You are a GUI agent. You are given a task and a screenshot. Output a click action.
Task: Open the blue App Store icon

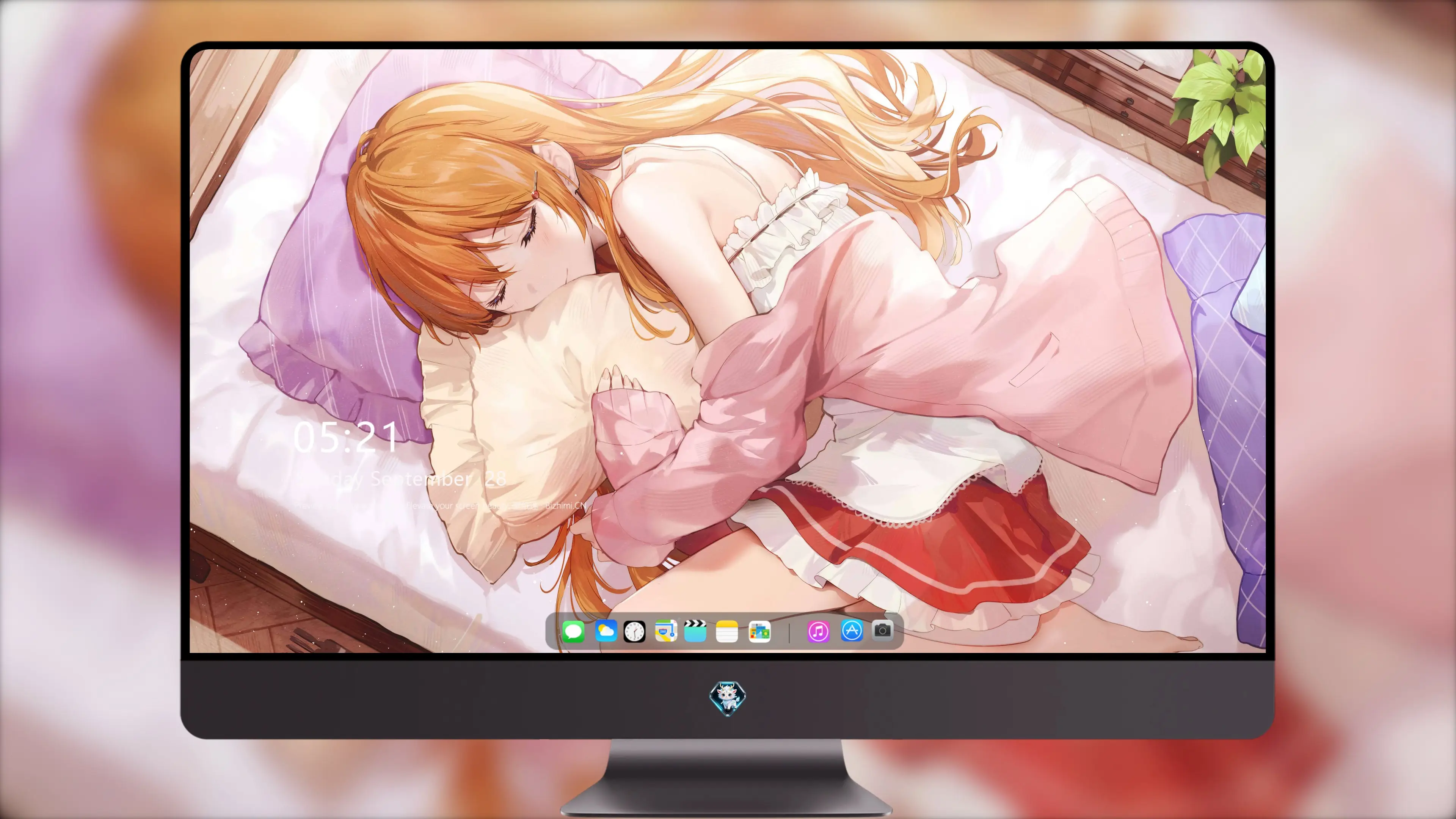tap(852, 631)
